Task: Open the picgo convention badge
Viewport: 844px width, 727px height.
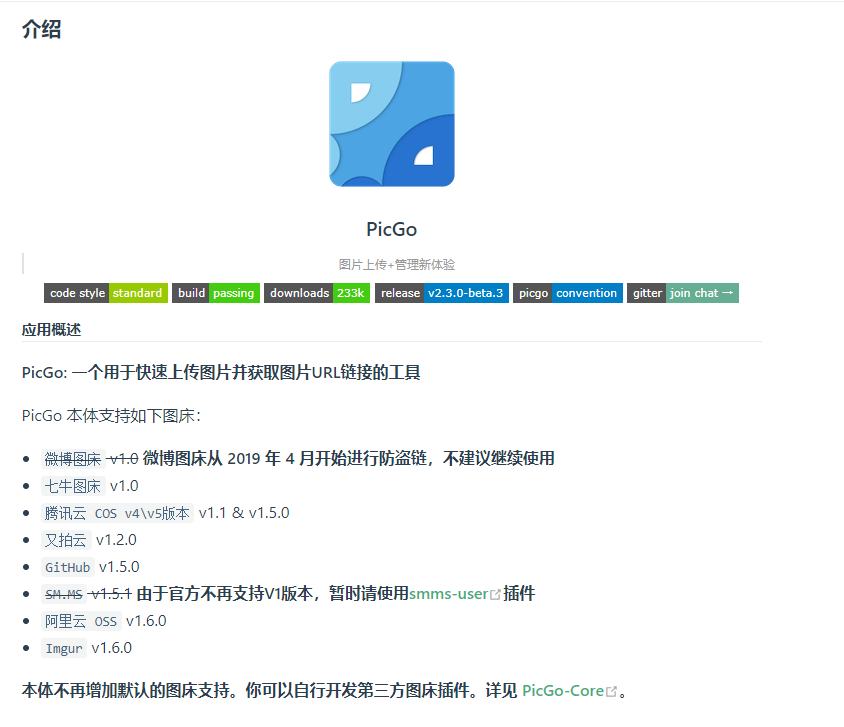Action: point(568,293)
